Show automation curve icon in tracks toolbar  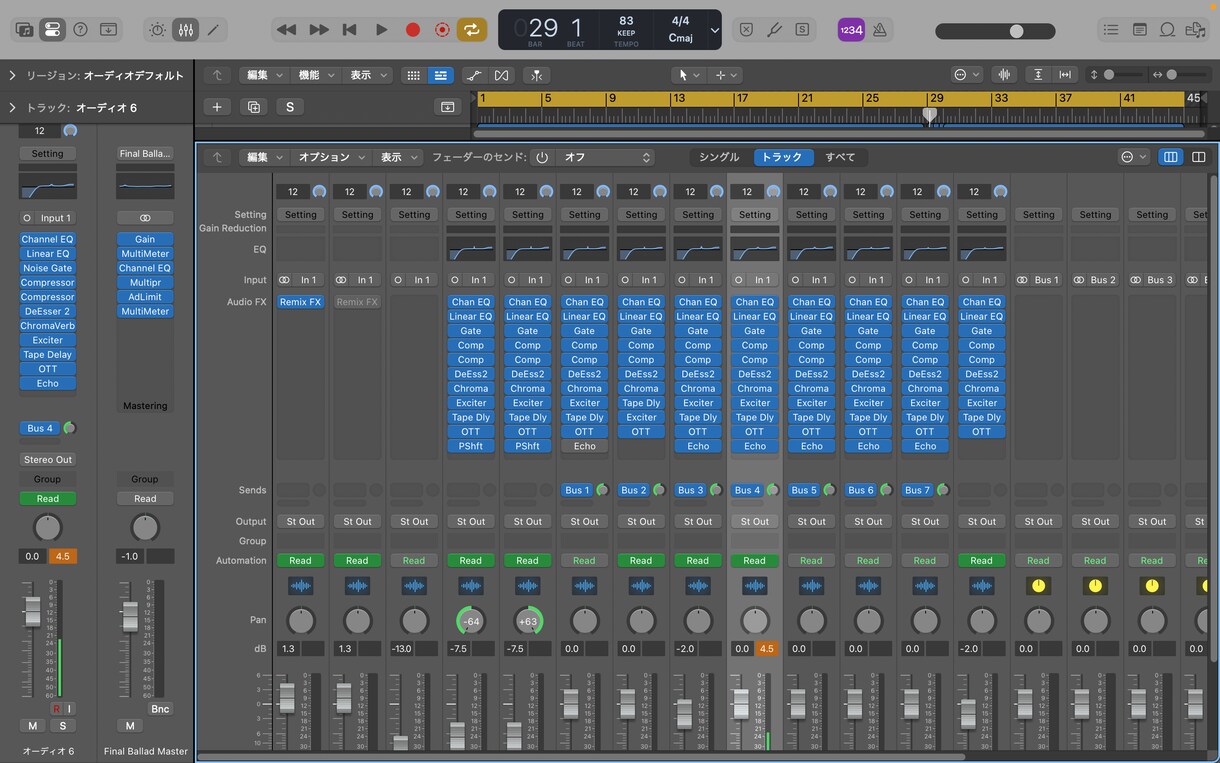[474, 75]
